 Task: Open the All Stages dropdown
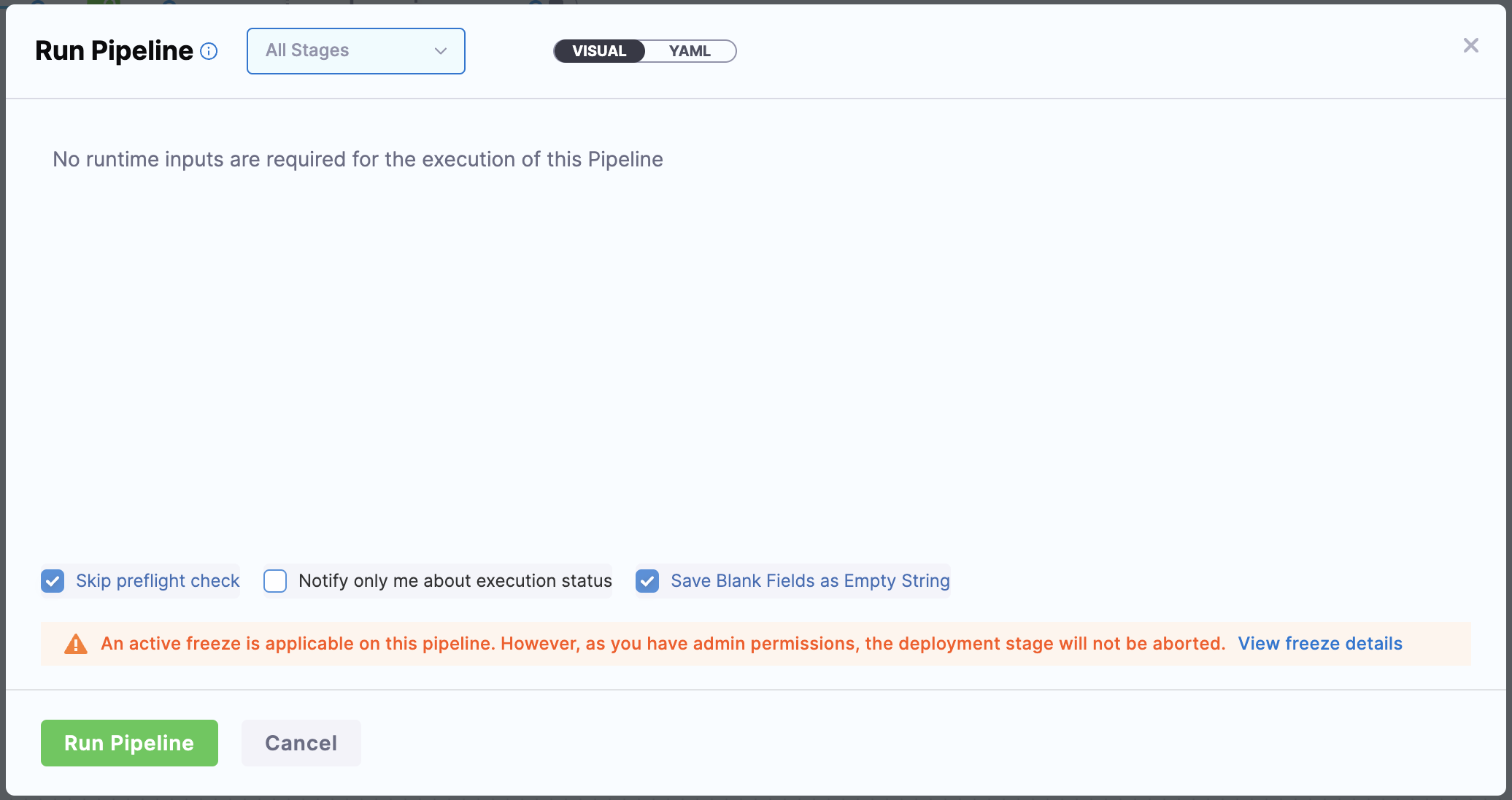pyautogui.click(x=356, y=51)
